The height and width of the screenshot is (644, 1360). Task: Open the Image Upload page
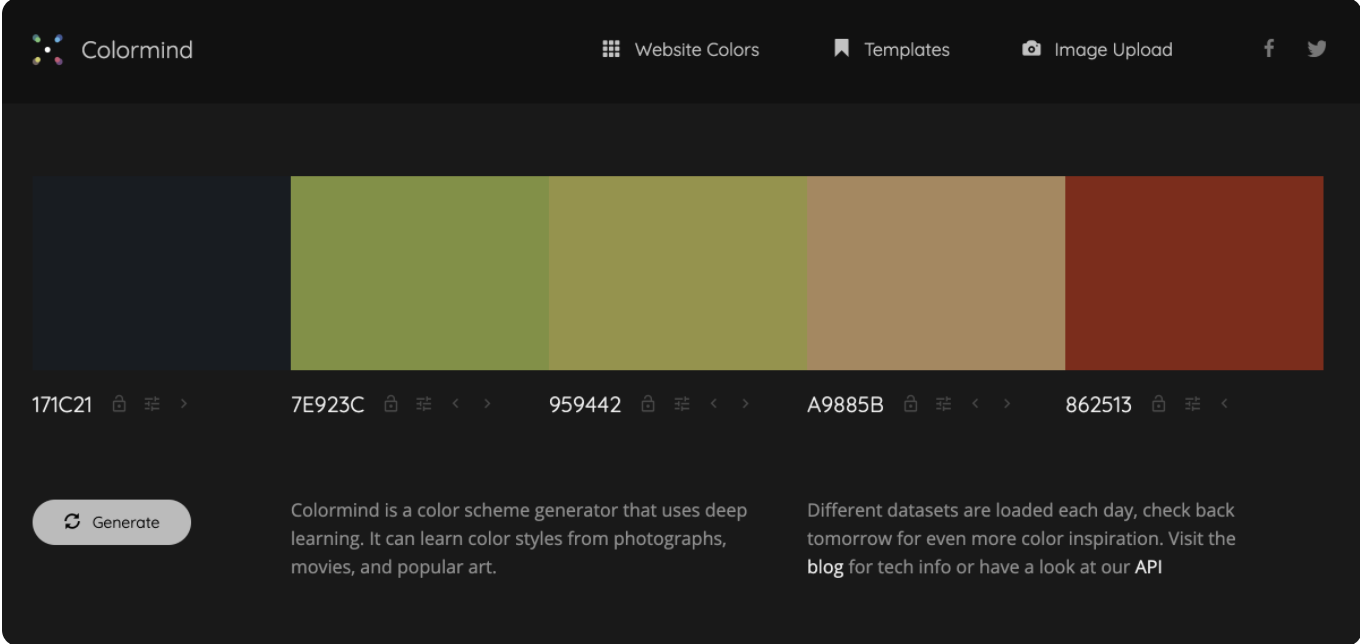[1097, 49]
